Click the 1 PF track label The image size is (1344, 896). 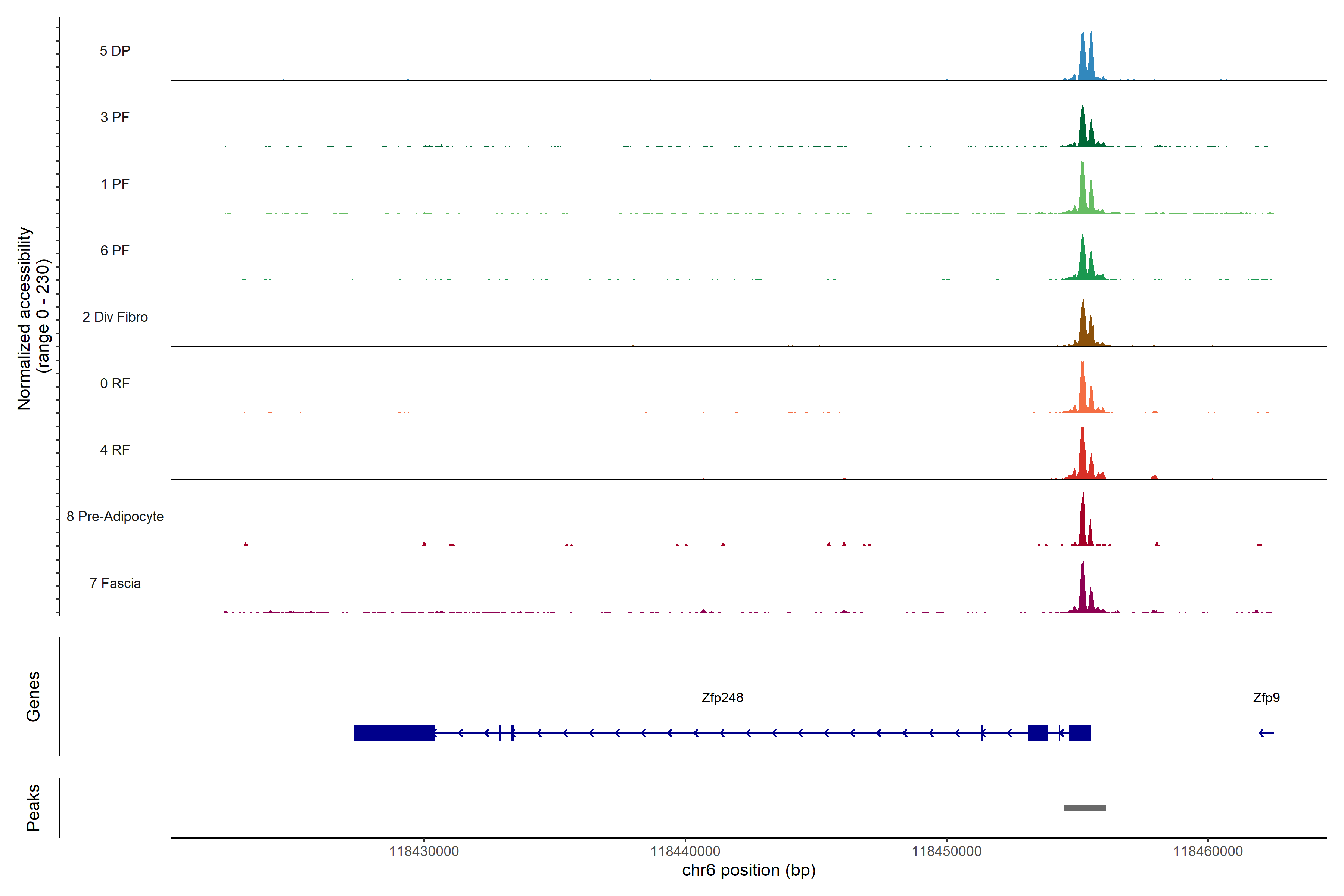point(115,184)
